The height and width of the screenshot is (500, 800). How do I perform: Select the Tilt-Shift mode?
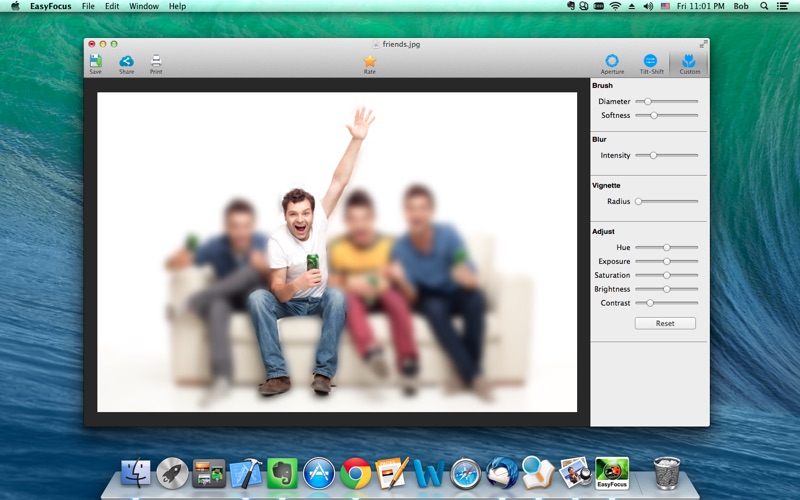click(652, 64)
